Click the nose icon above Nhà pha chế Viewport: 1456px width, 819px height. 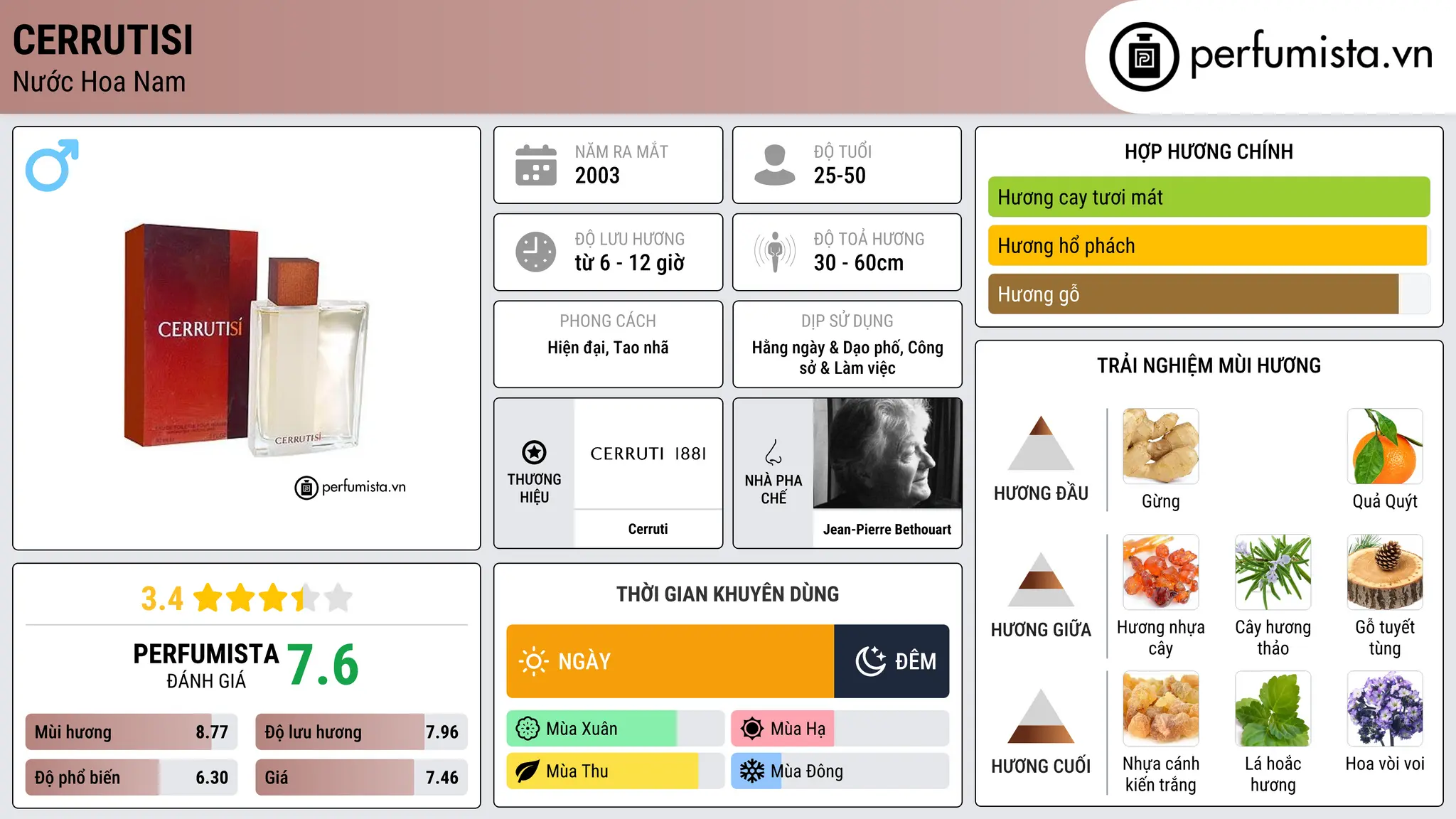pos(773,452)
